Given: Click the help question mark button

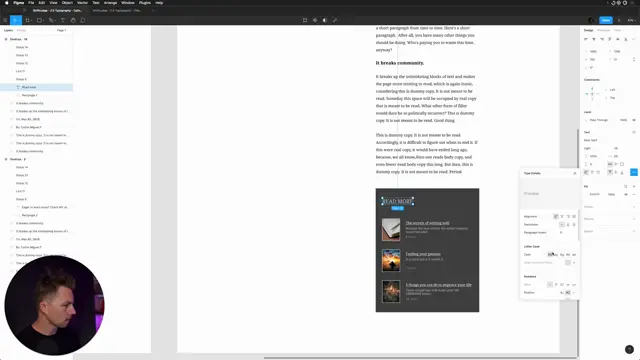Looking at the screenshot, I should pos(629,349).
